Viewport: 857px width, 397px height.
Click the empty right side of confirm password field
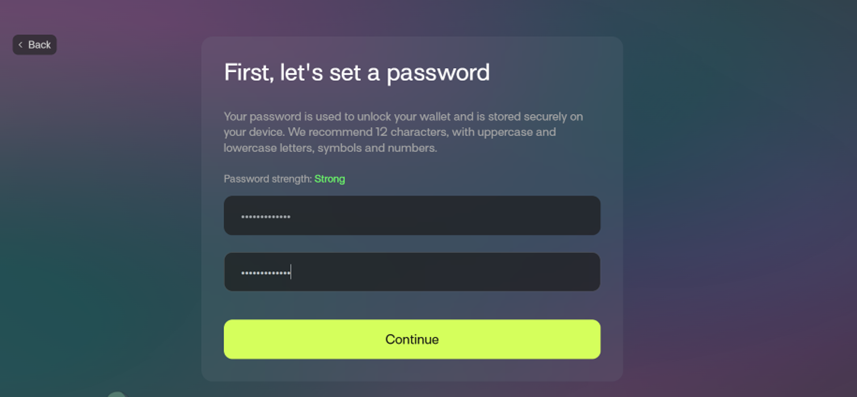(492, 272)
